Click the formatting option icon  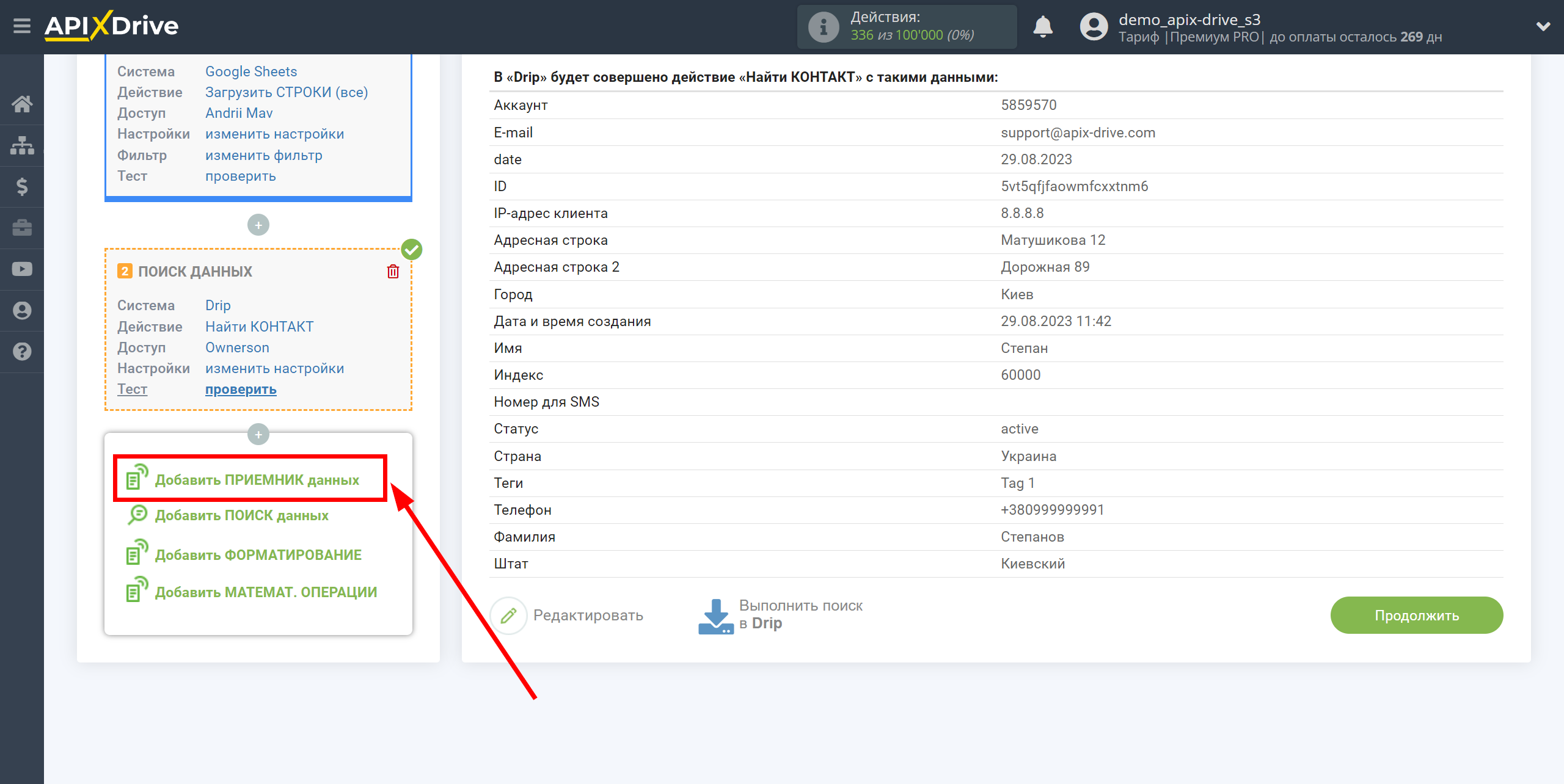coord(137,552)
